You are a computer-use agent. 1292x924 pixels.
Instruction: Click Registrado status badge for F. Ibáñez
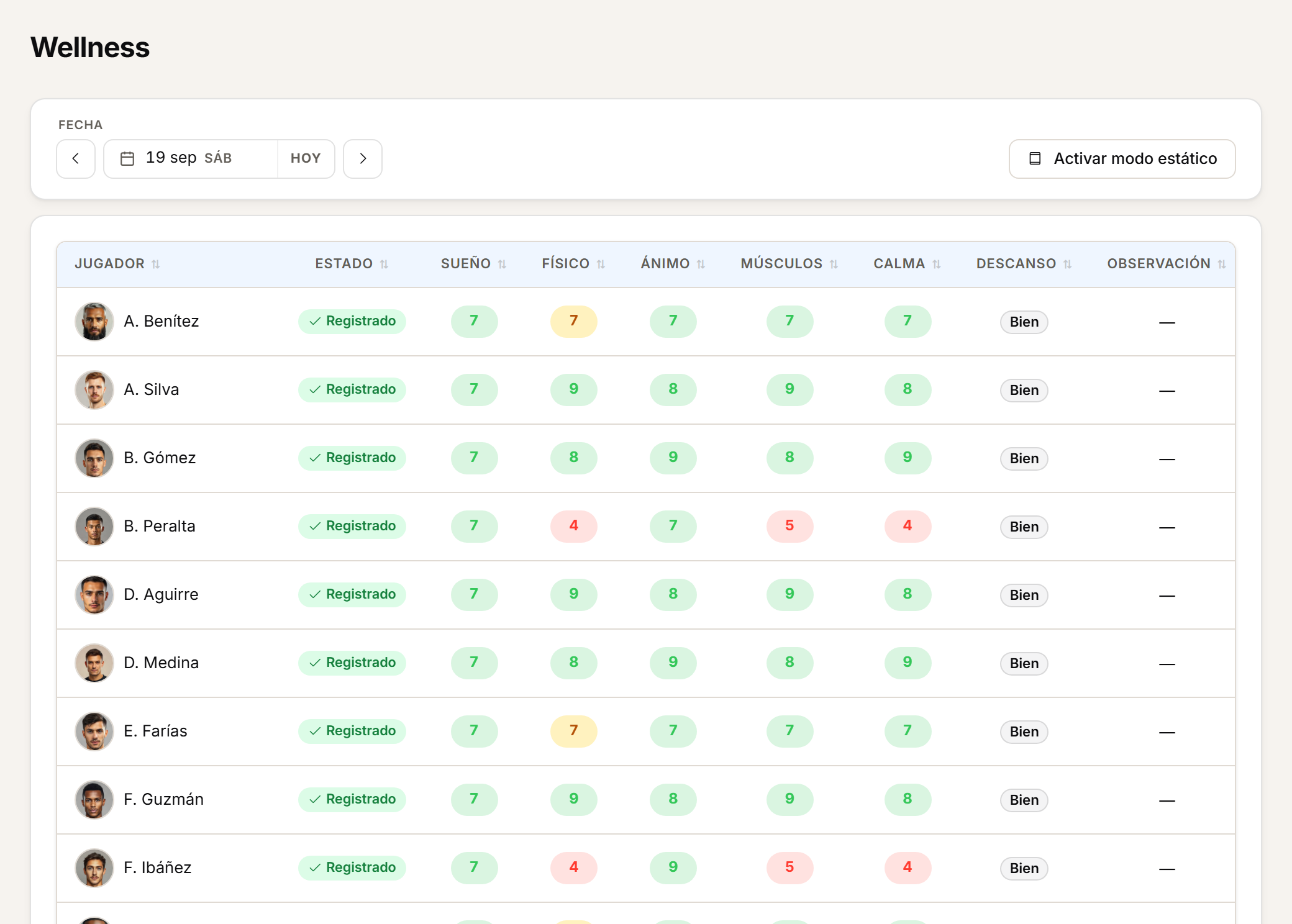pyautogui.click(x=352, y=867)
